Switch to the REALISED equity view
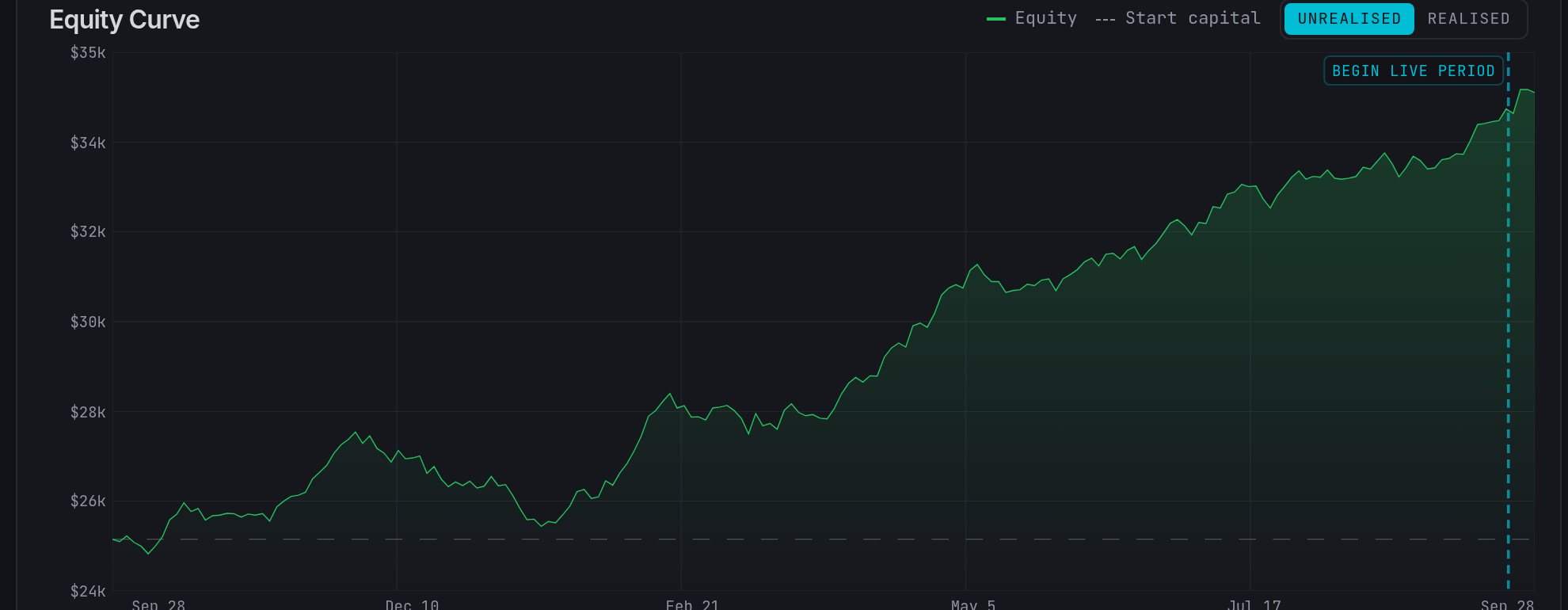 click(1469, 19)
